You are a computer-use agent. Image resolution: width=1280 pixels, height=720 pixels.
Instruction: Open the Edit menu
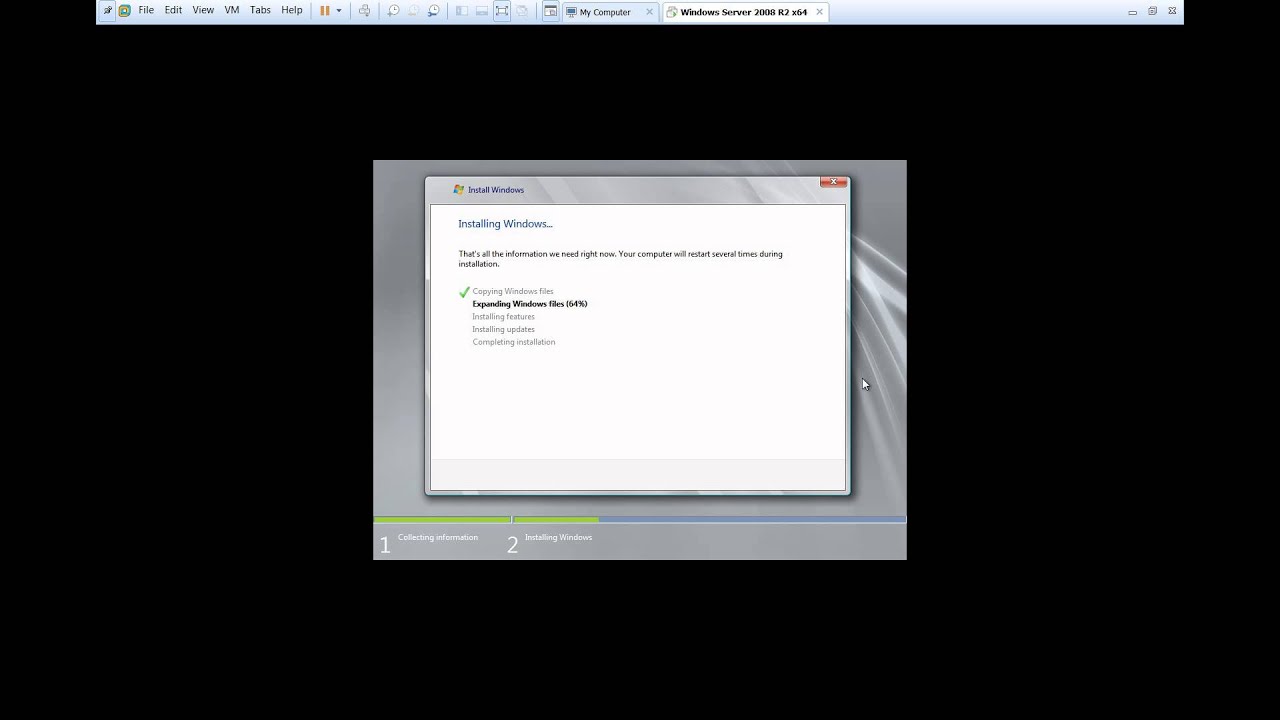pyautogui.click(x=173, y=11)
